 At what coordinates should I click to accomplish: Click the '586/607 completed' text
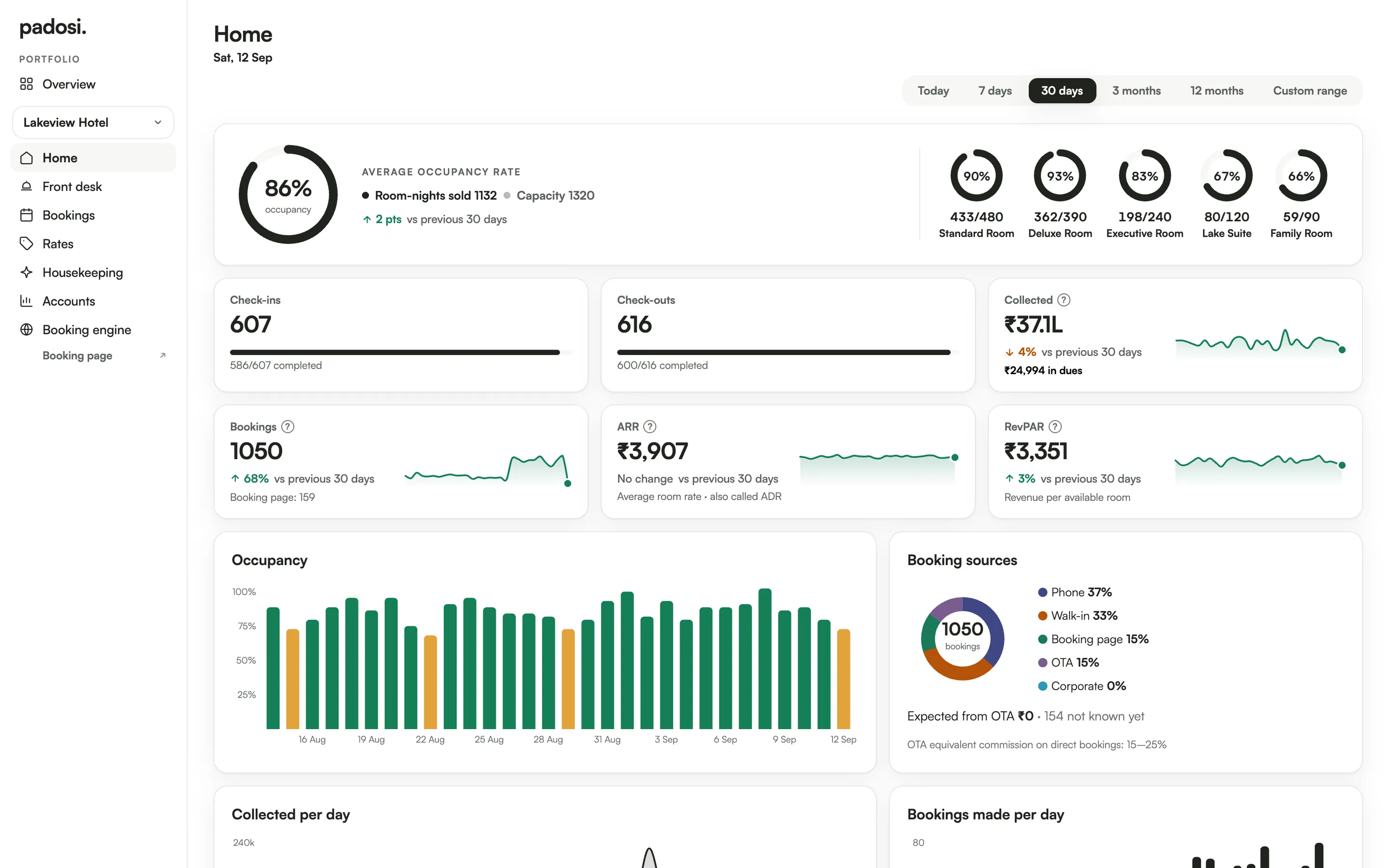tap(275, 366)
